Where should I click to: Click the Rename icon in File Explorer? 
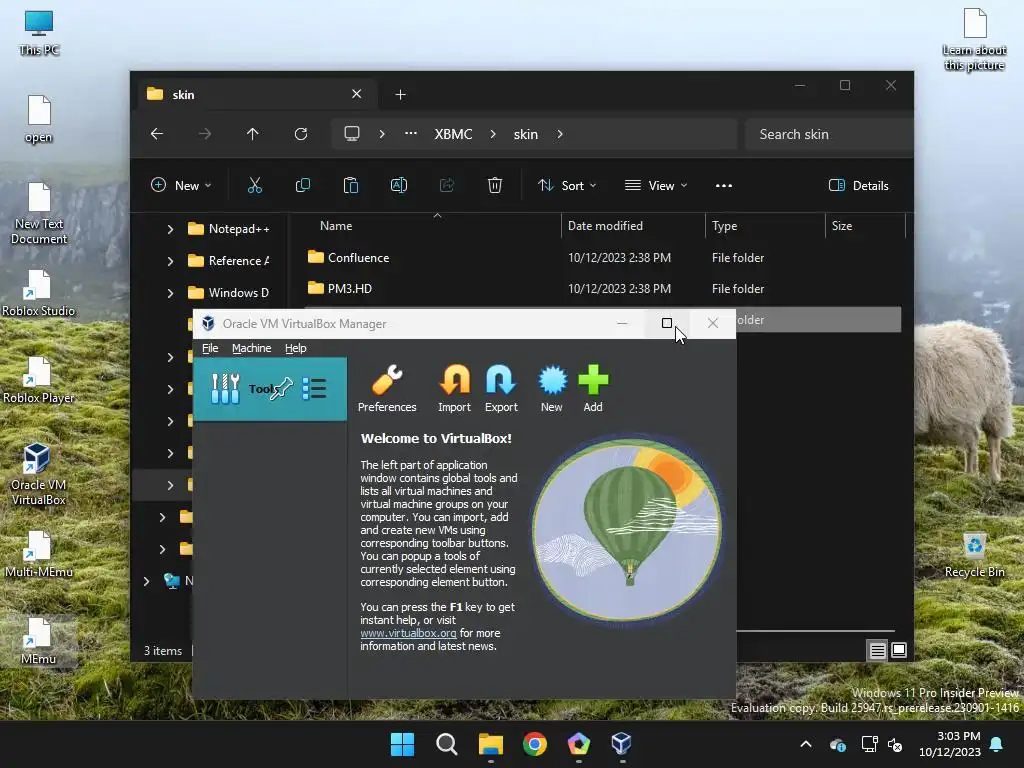398,185
